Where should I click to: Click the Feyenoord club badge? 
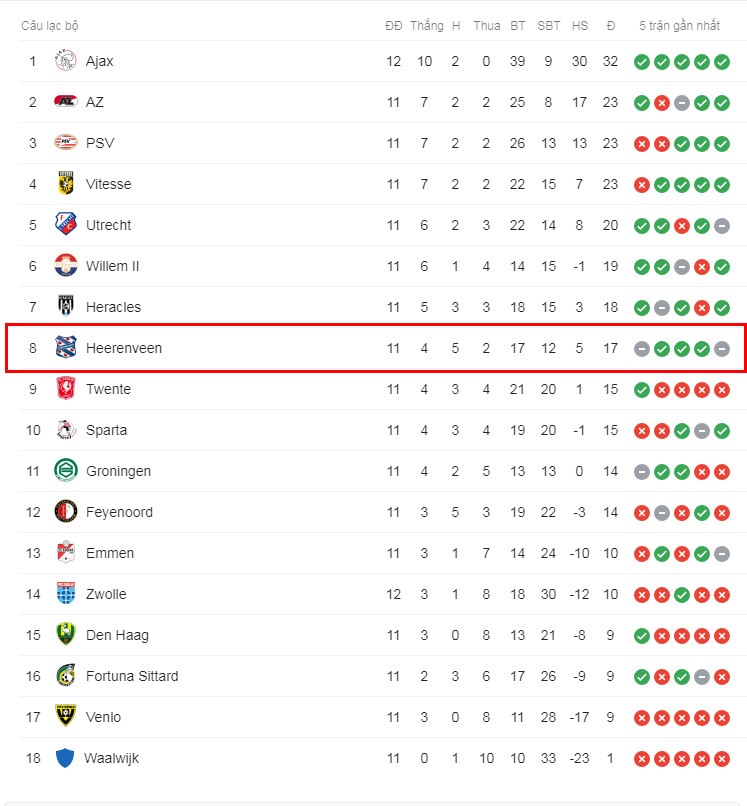65,511
